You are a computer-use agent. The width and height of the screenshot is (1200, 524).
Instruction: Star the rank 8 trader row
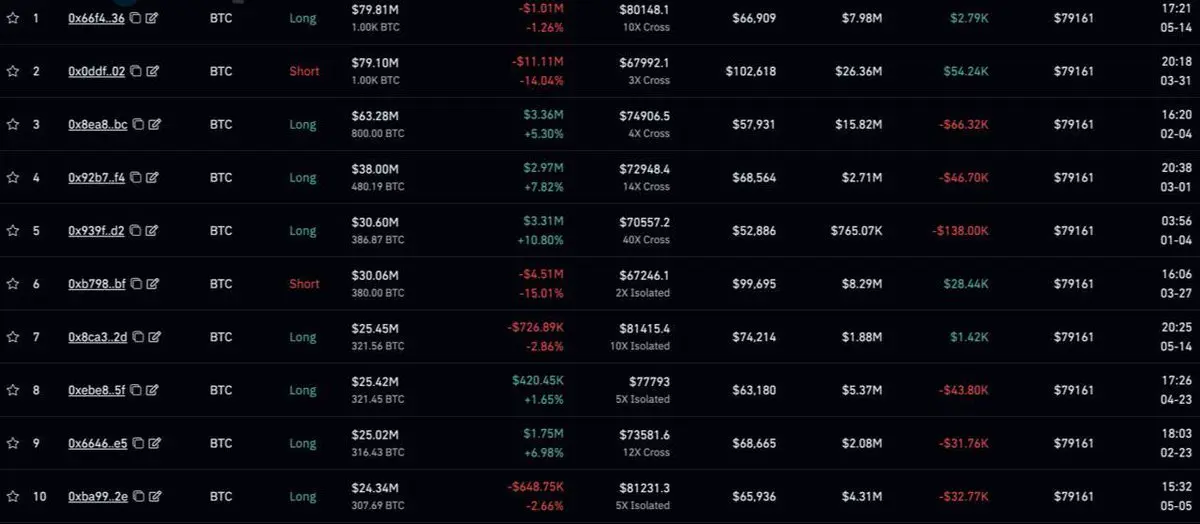pyautogui.click(x=13, y=390)
